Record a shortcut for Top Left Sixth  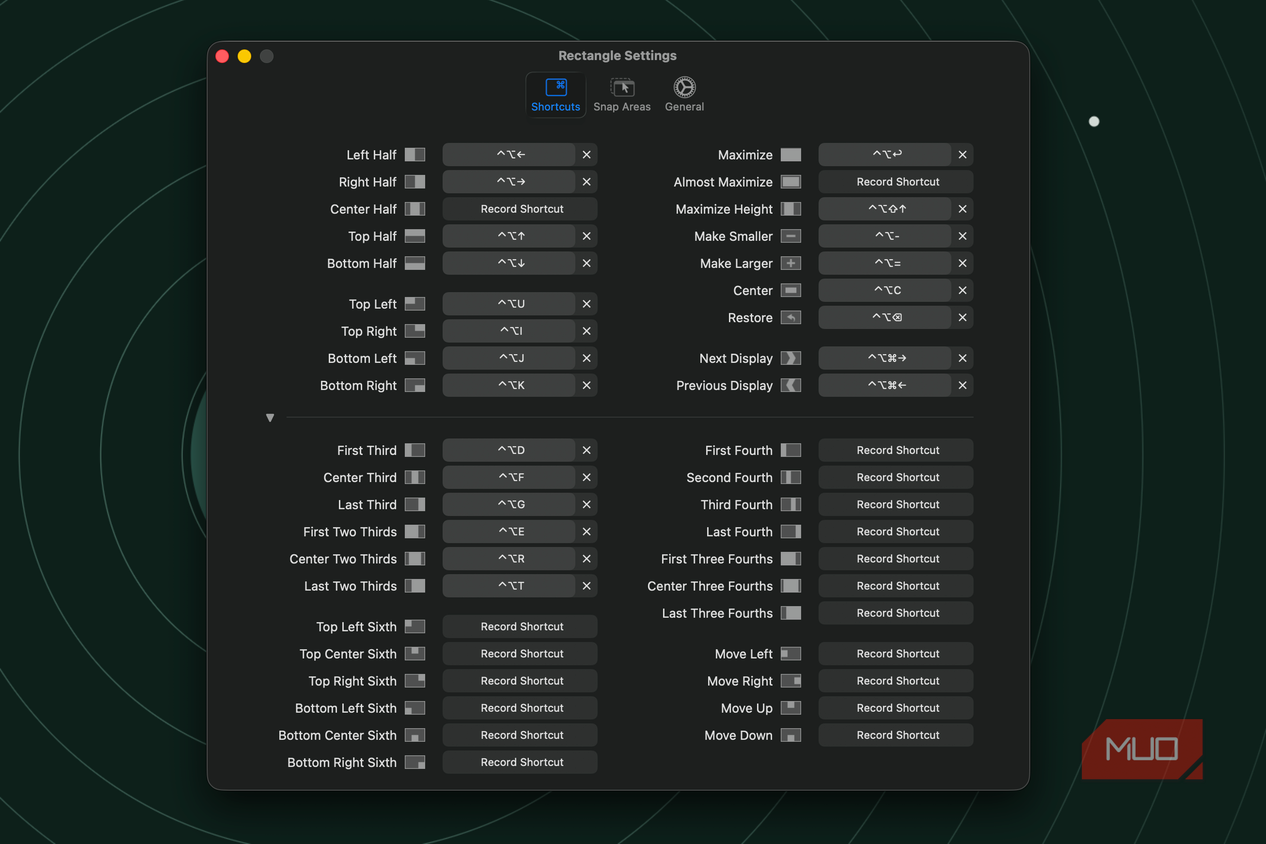[x=520, y=627]
